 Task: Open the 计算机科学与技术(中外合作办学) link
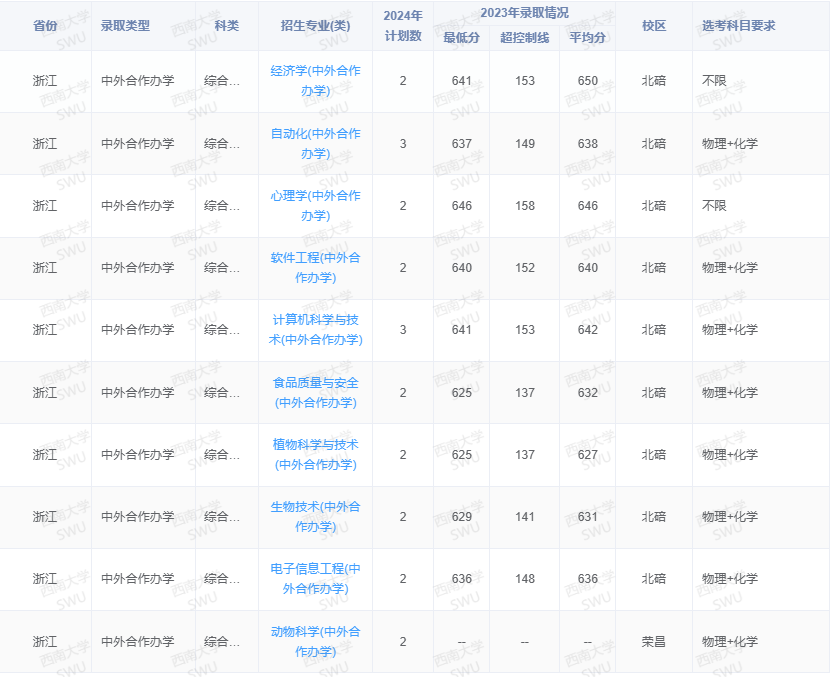coord(315,331)
